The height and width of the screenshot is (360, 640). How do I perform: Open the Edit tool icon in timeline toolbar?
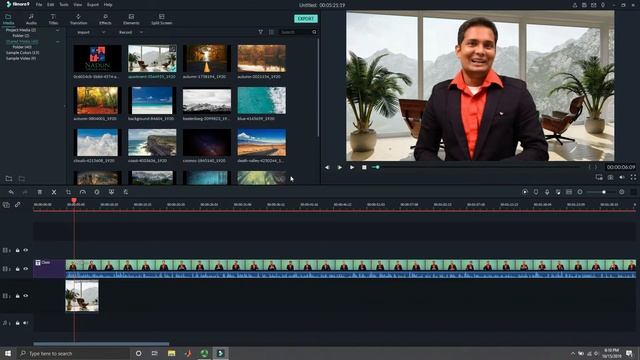[126, 192]
